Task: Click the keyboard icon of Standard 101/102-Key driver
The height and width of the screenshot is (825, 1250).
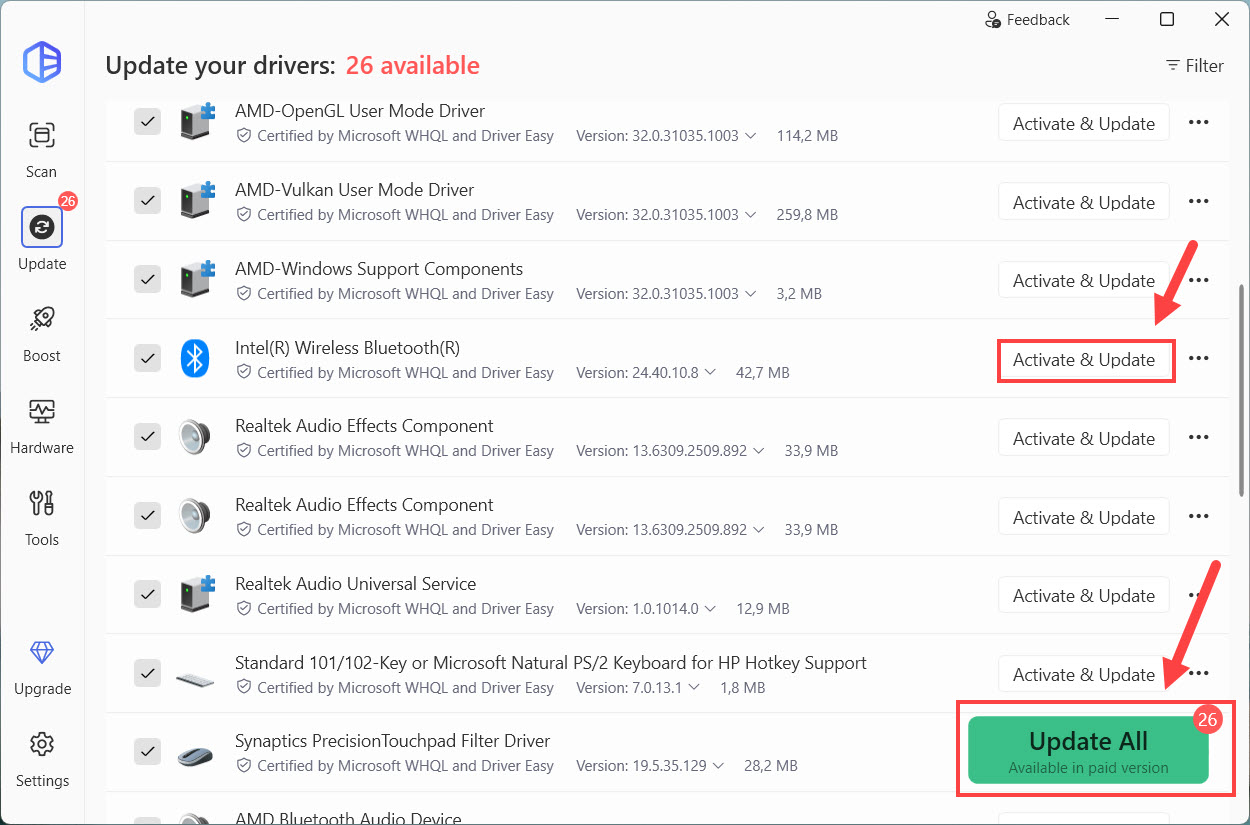Action: (195, 679)
